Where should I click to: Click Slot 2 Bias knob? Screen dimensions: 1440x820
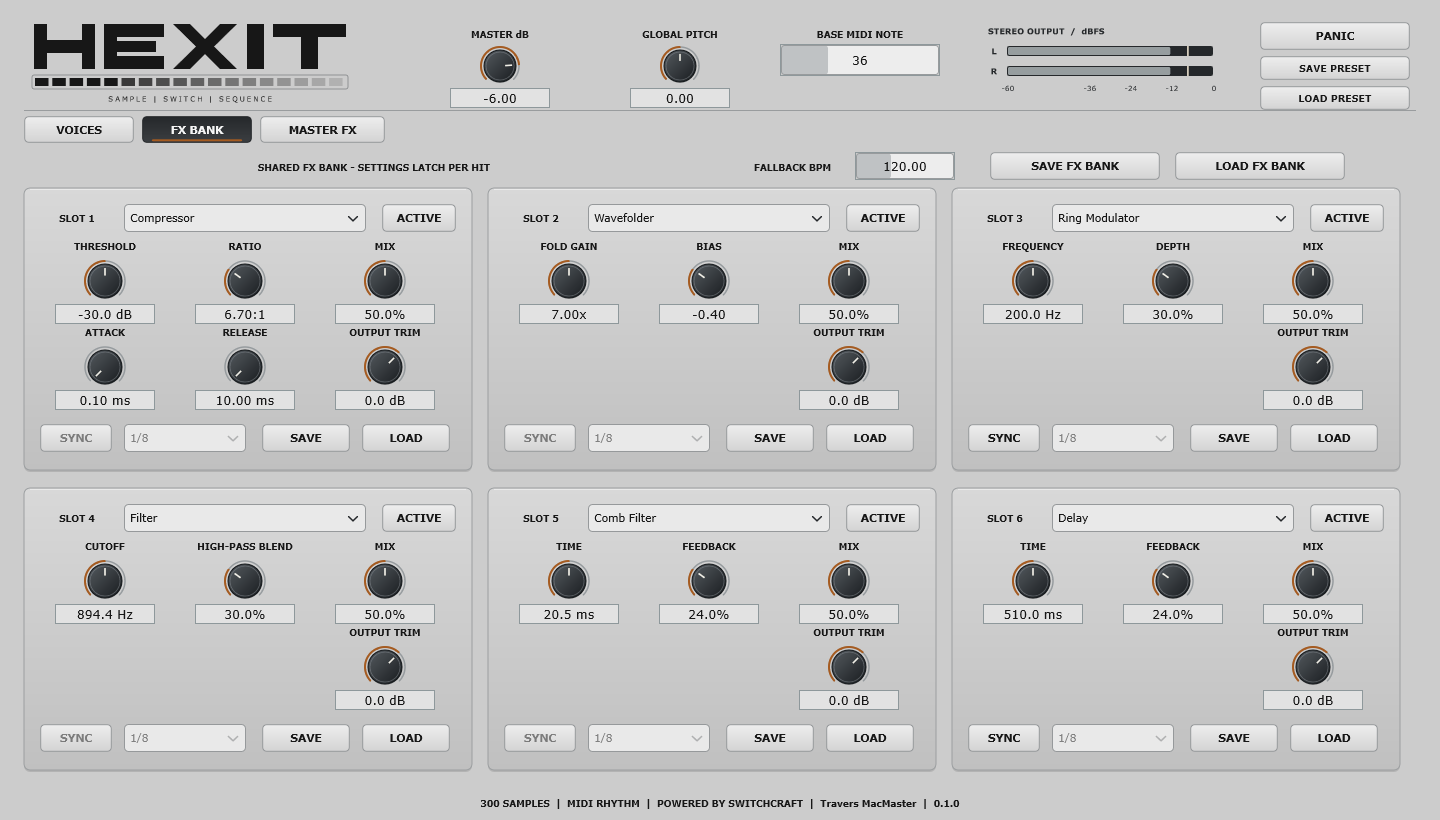[x=709, y=281]
